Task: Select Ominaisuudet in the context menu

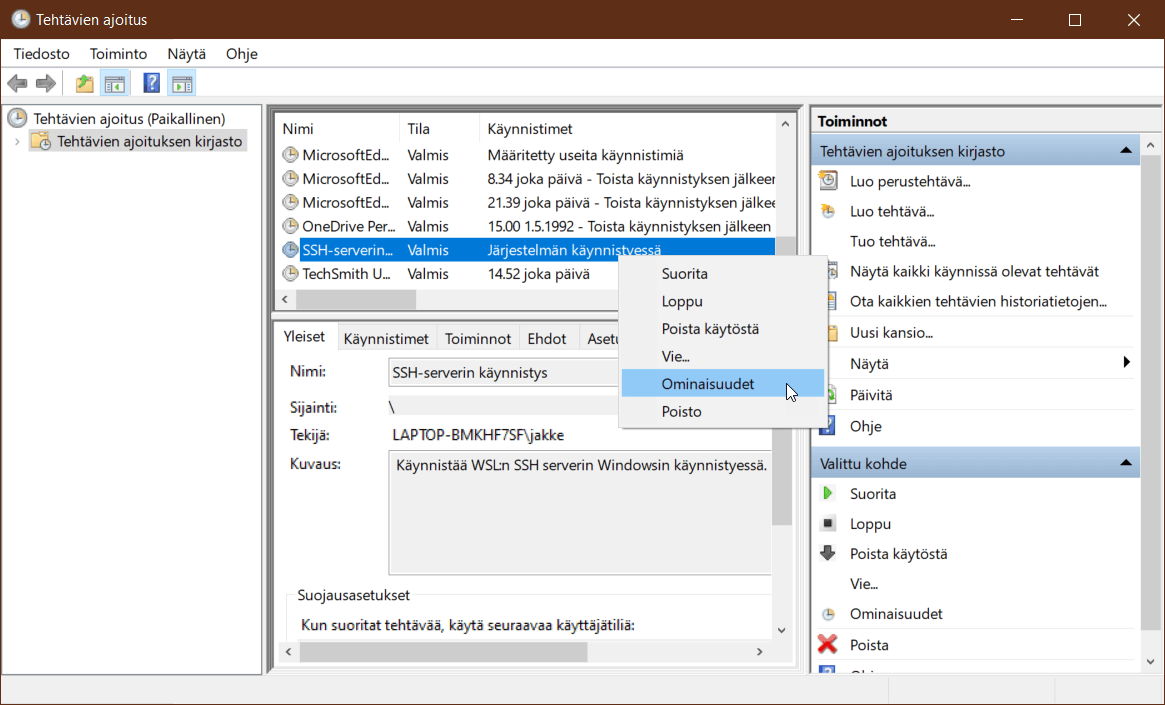Action: click(x=708, y=384)
